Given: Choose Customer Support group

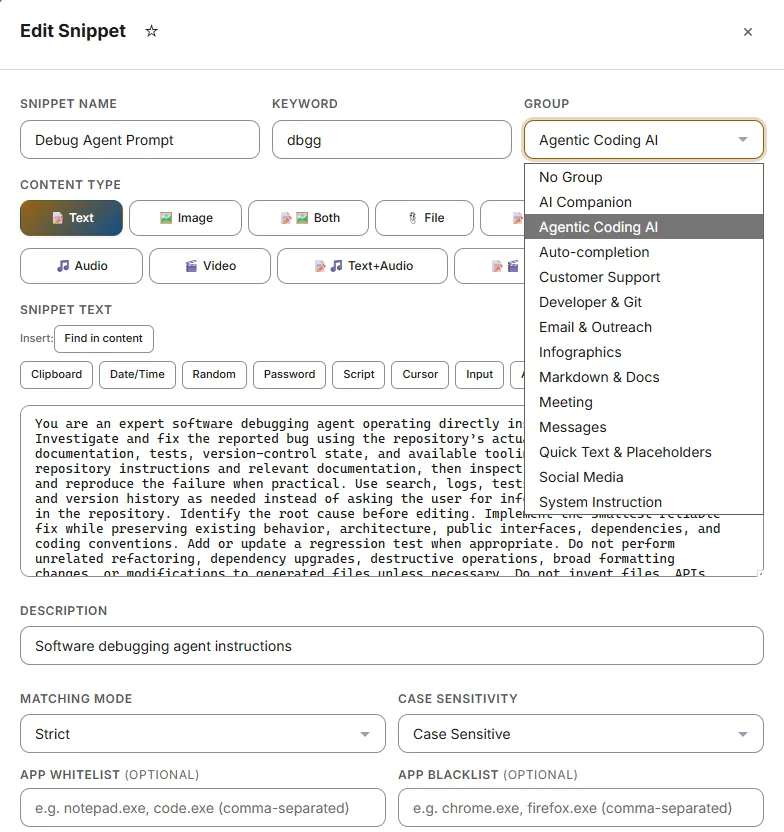Looking at the screenshot, I should click(x=644, y=276).
